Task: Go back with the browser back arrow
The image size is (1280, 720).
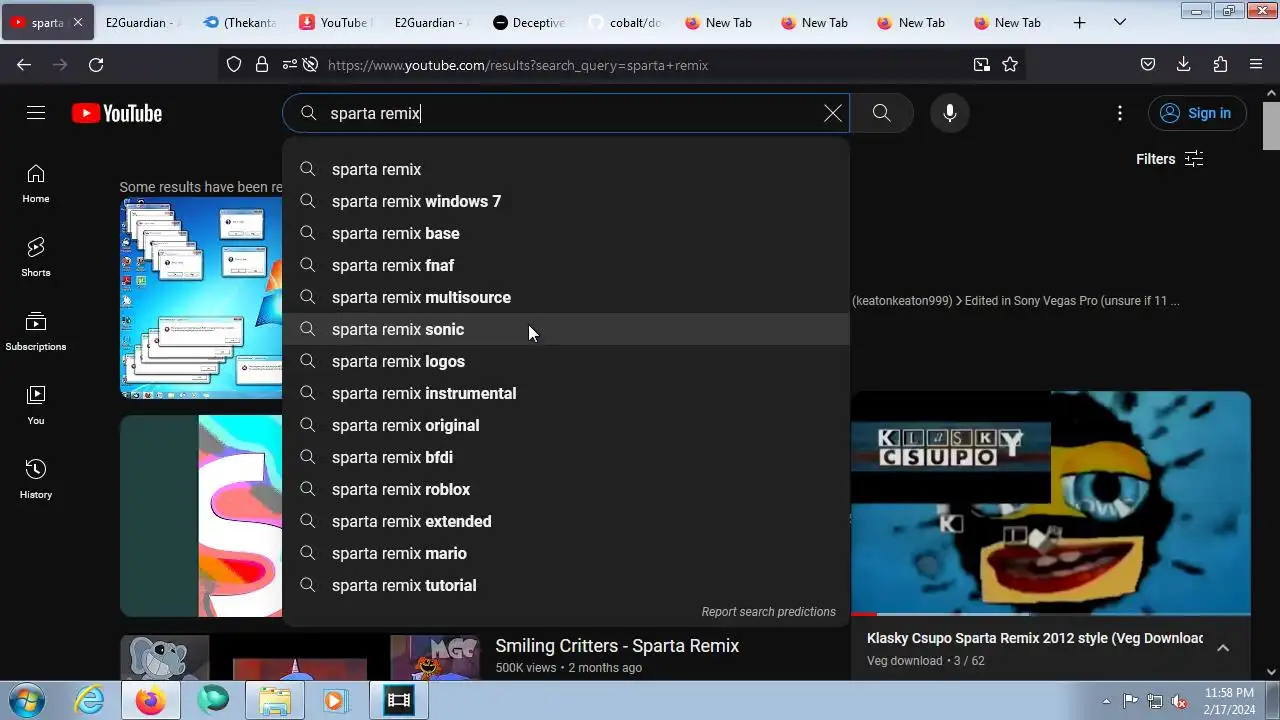Action: 24,65
